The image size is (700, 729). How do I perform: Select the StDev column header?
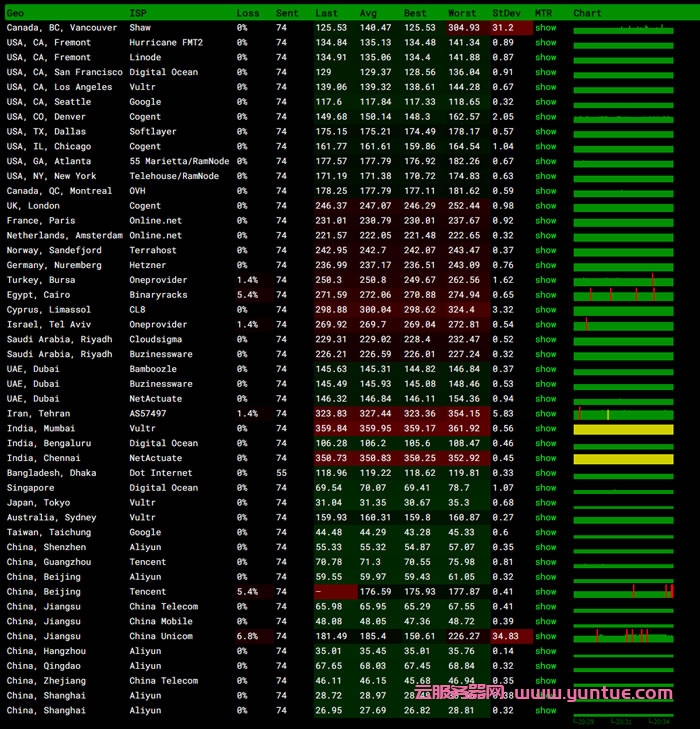tap(505, 13)
